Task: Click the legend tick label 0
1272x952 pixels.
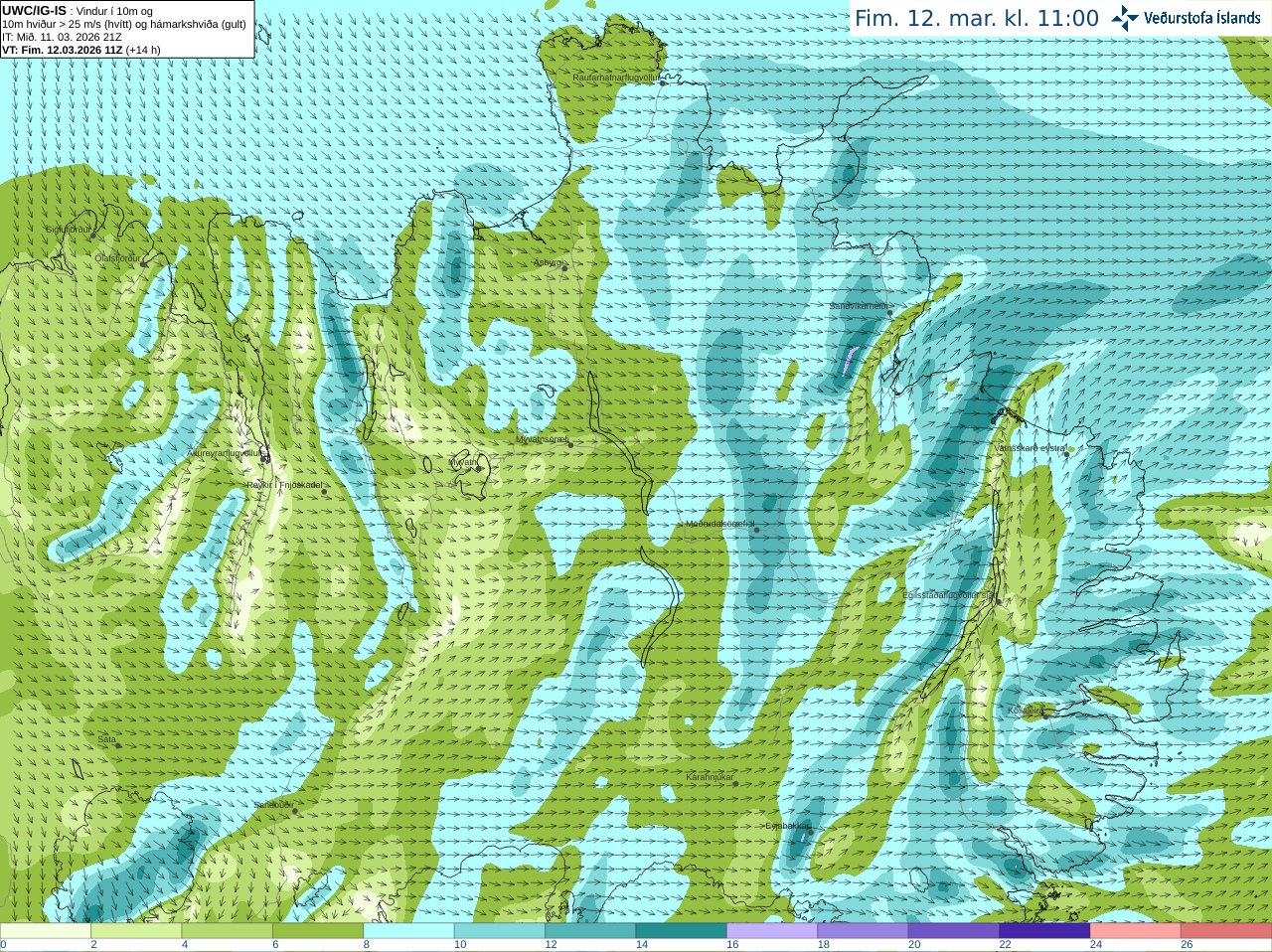Action: 3,945
